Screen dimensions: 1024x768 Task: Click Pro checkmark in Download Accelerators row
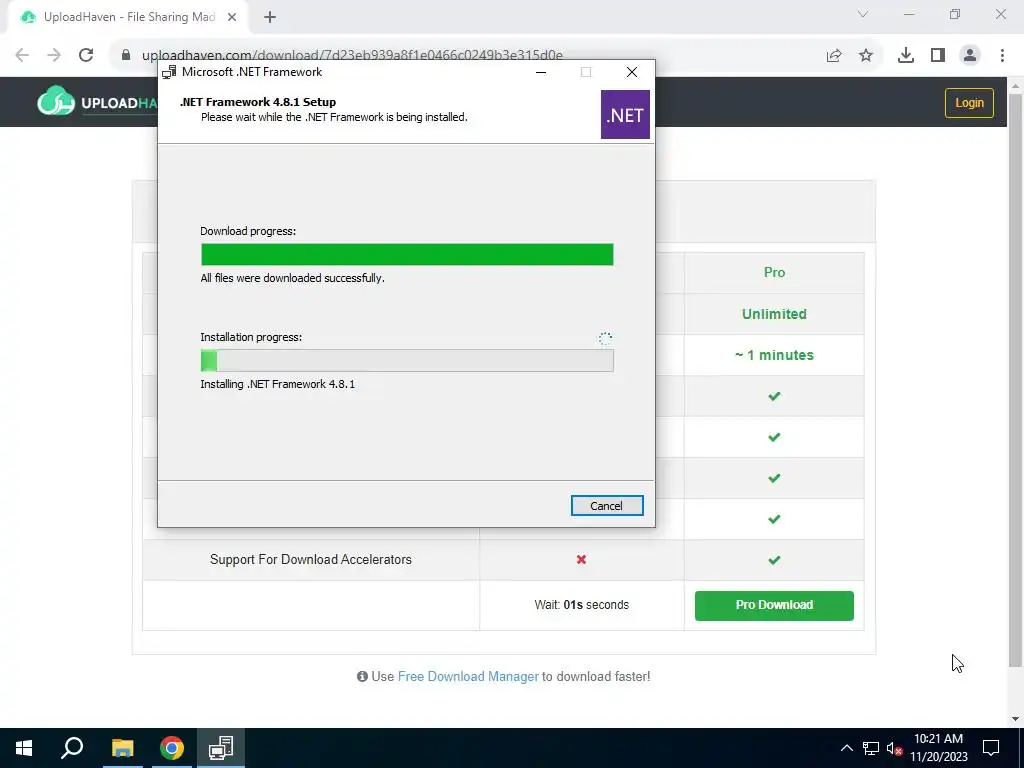[x=774, y=560]
